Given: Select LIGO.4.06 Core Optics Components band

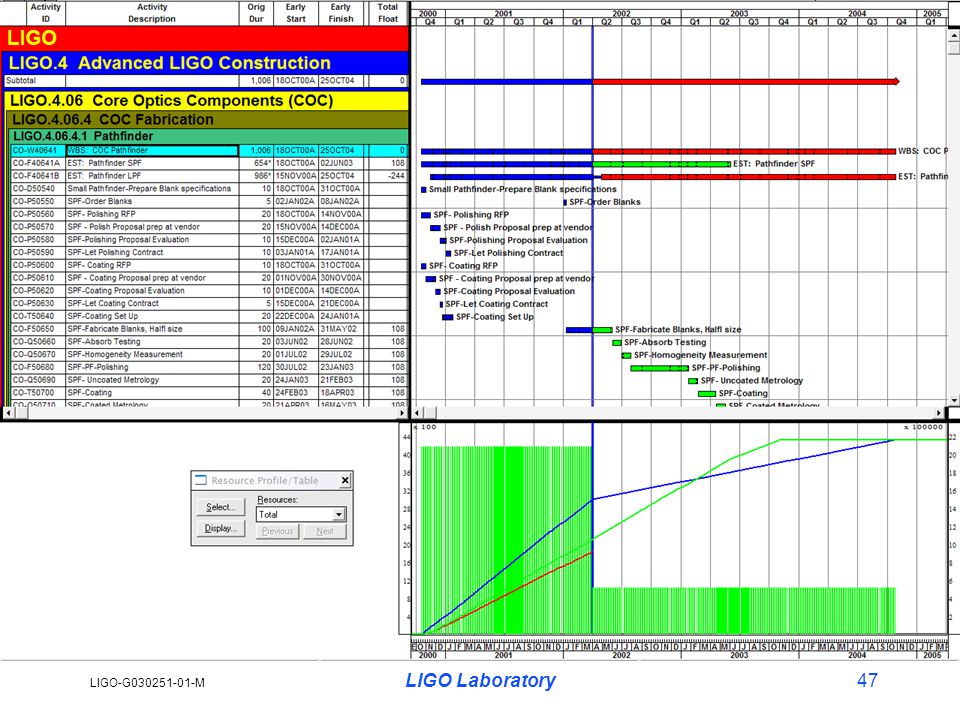Looking at the screenshot, I should pyautogui.click(x=207, y=100).
